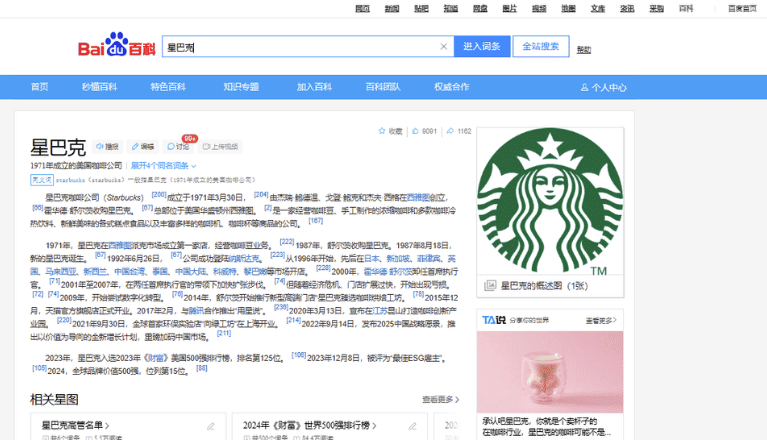Click citation [200] in the first paragraph
The width and height of the screenshot is (767, 440).
[159, 195]
